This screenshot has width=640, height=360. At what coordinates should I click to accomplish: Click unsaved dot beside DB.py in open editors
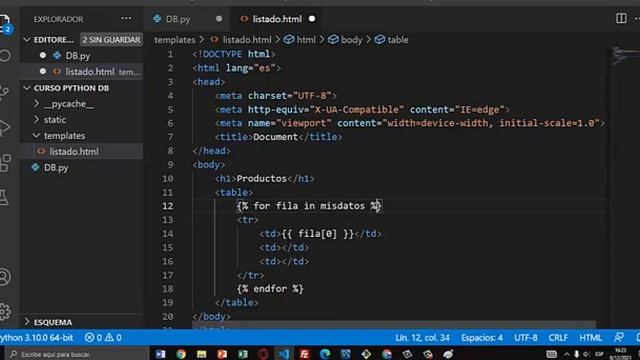pos(43,55)
